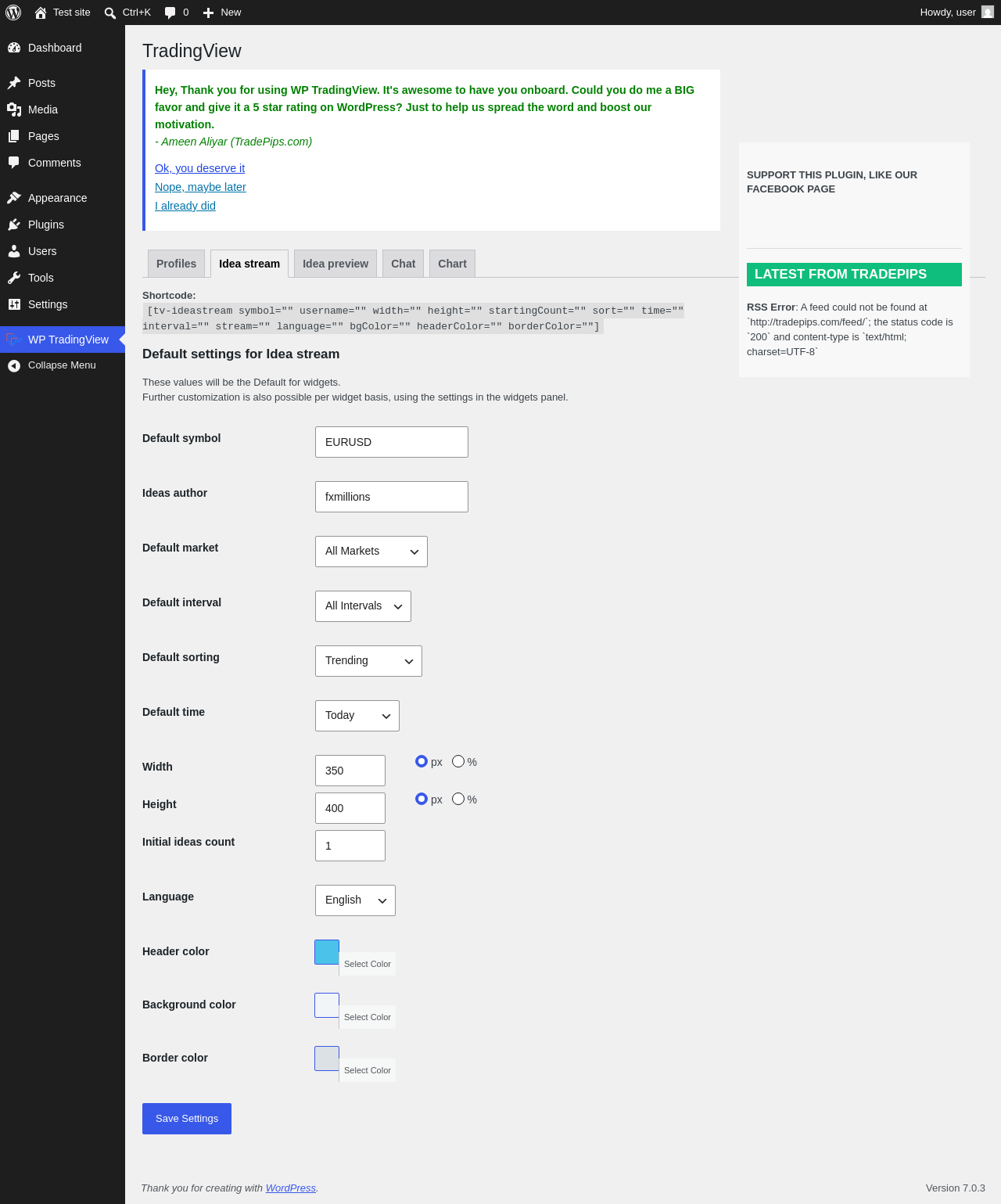Click the Plugins plug icon
This screenshot has width=1001, height=1204.
(x=14, y=225)
